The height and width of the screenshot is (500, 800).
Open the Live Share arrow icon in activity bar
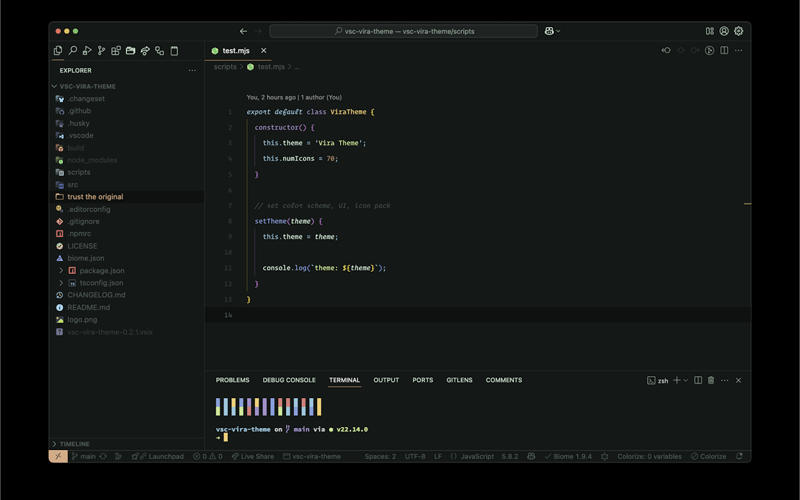coord(145,51)
